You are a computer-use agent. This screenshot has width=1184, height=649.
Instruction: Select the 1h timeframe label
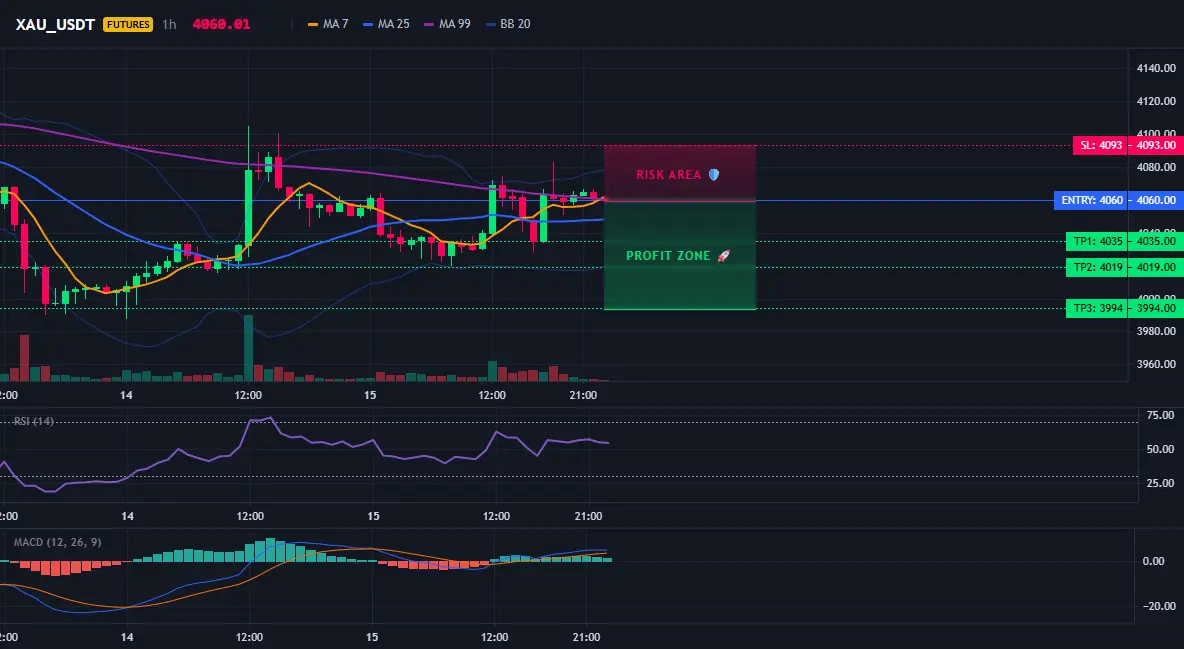pos(169,24)
